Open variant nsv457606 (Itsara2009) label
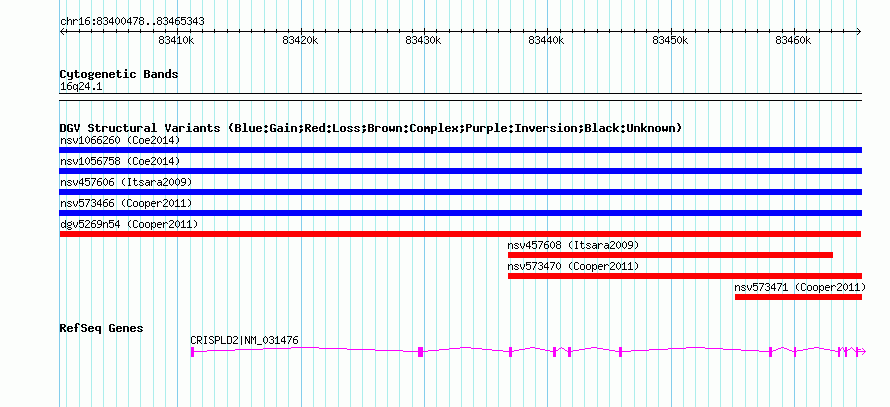 (126, 182)
